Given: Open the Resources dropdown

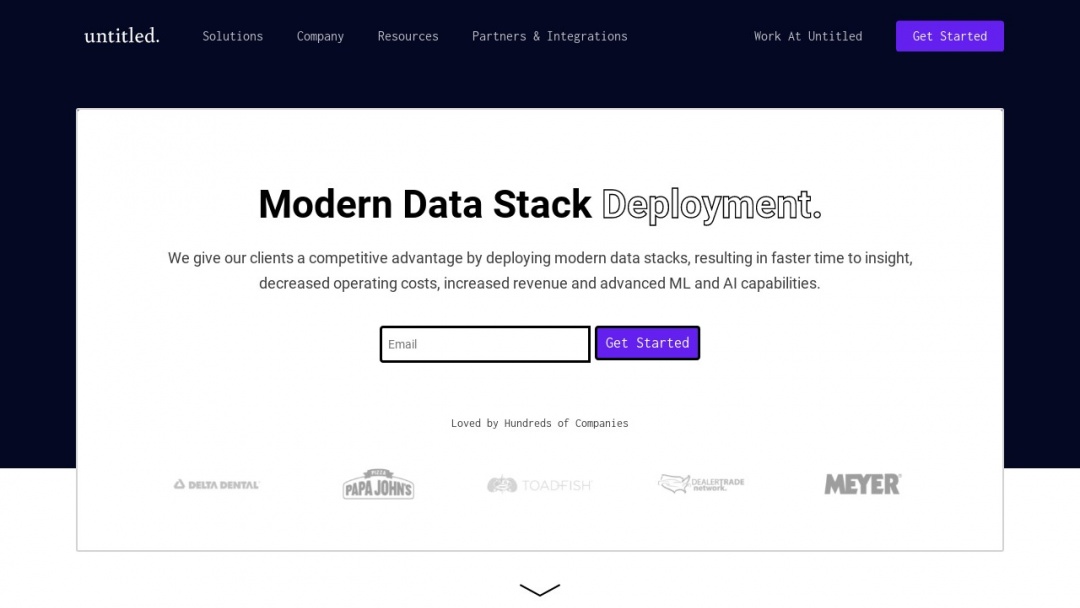Looking at the screenshot, I should point(407,36).
